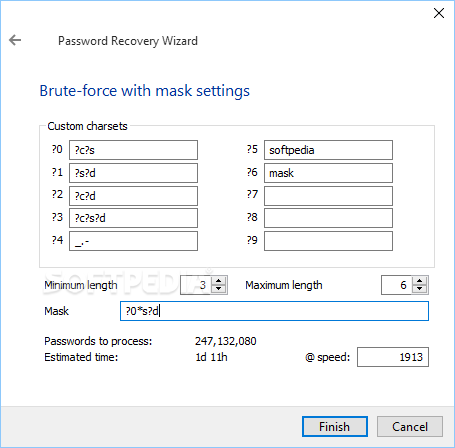The height and width of the screenshot is (448, 455).
Task: Click the ?6 field containing mask
Action: pos(328,173)
